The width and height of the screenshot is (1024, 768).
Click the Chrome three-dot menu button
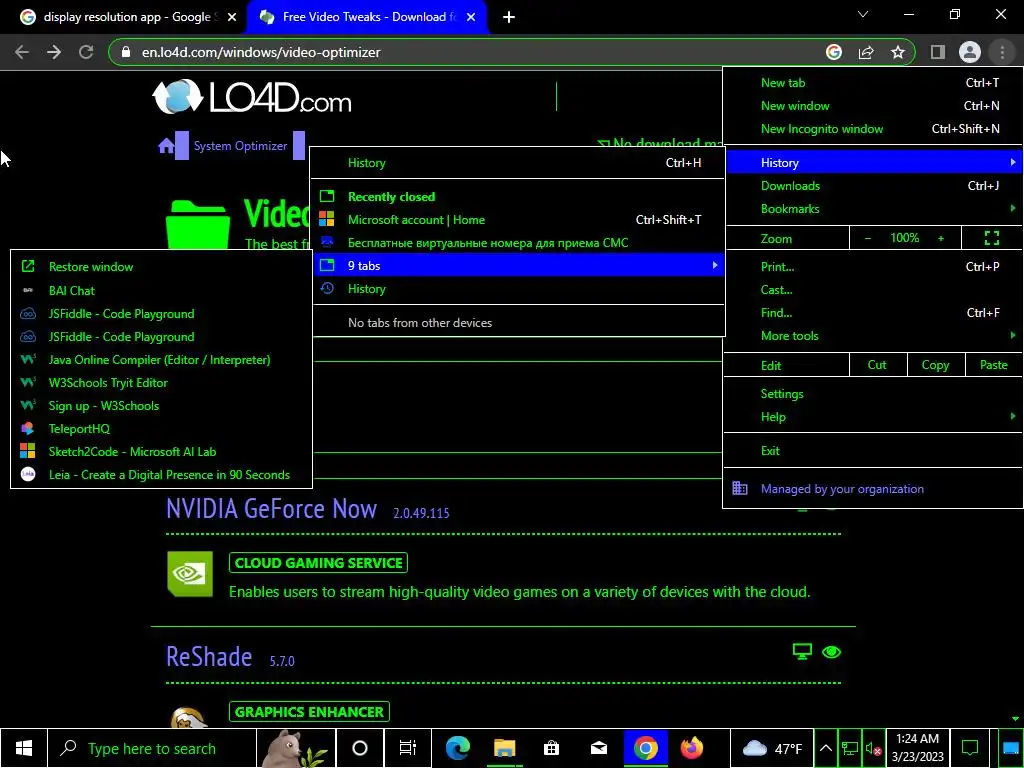tap(1002, 52)
